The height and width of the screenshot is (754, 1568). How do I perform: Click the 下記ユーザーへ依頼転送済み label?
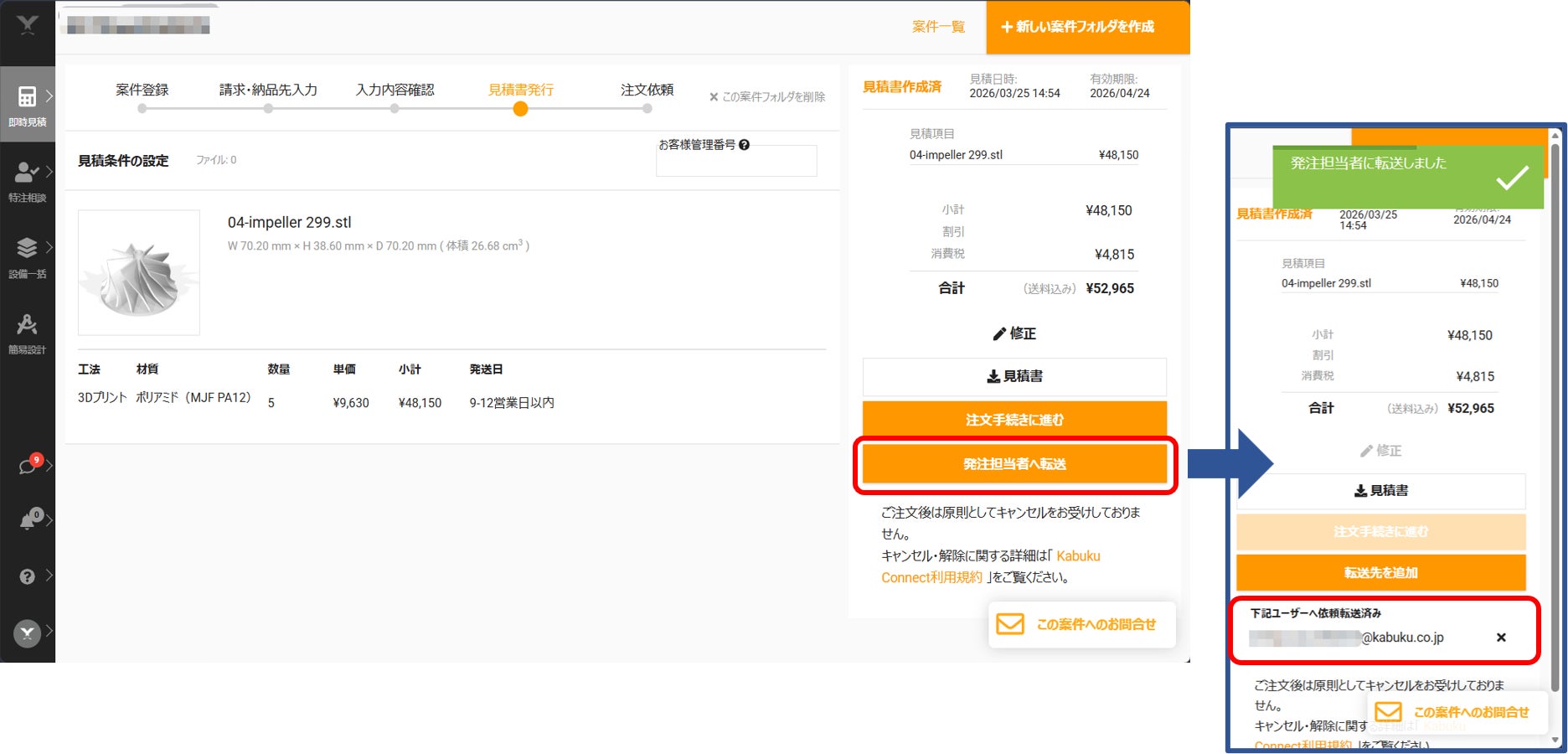pyautogui.click(x=1316, y=613)
